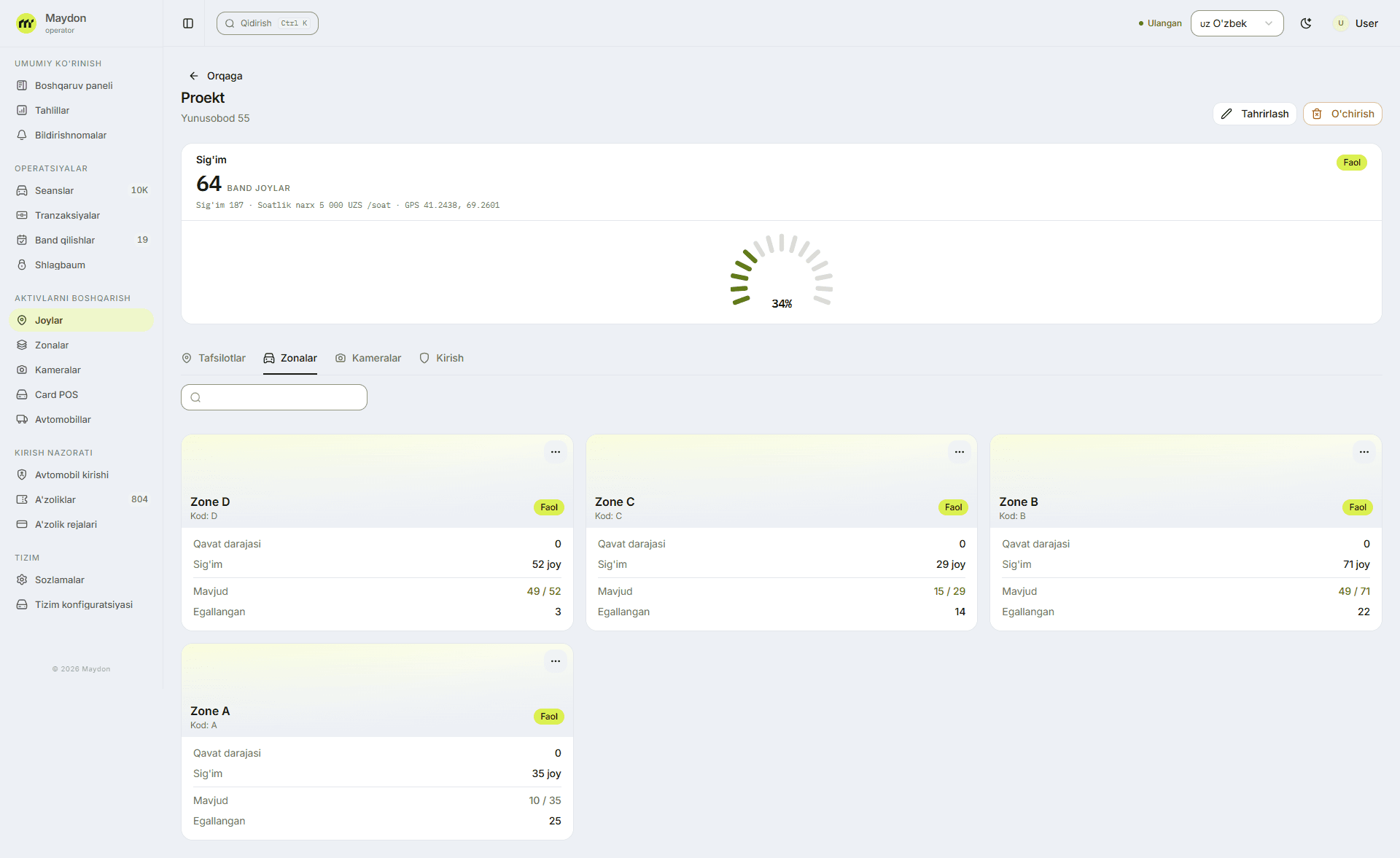The height and width of the screenshot is (858, 1400).
Task: Click Zone C Faol status badge
Action: pyautogui.click(x=953, y=507)
